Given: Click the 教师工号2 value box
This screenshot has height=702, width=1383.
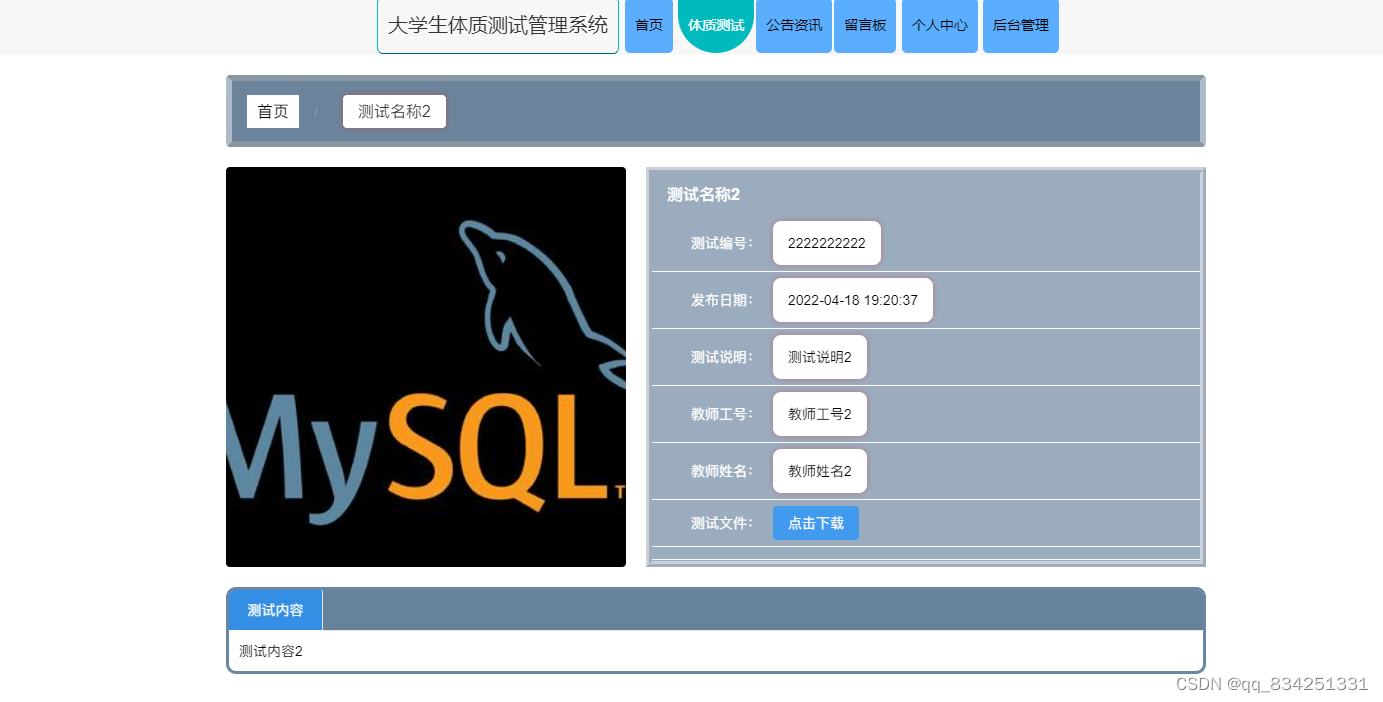Looking at the screenshot, I should coord(820,414).
